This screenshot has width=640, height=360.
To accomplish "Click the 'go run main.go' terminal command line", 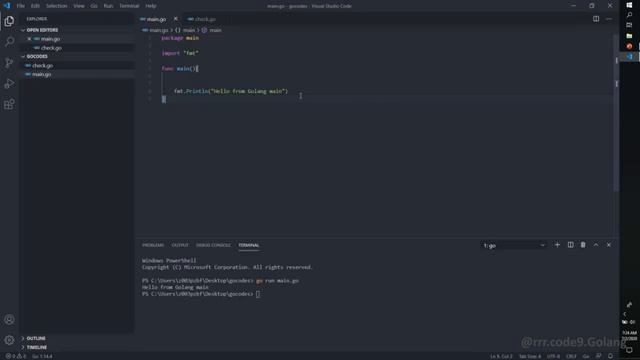I will [x=220, y=280].
